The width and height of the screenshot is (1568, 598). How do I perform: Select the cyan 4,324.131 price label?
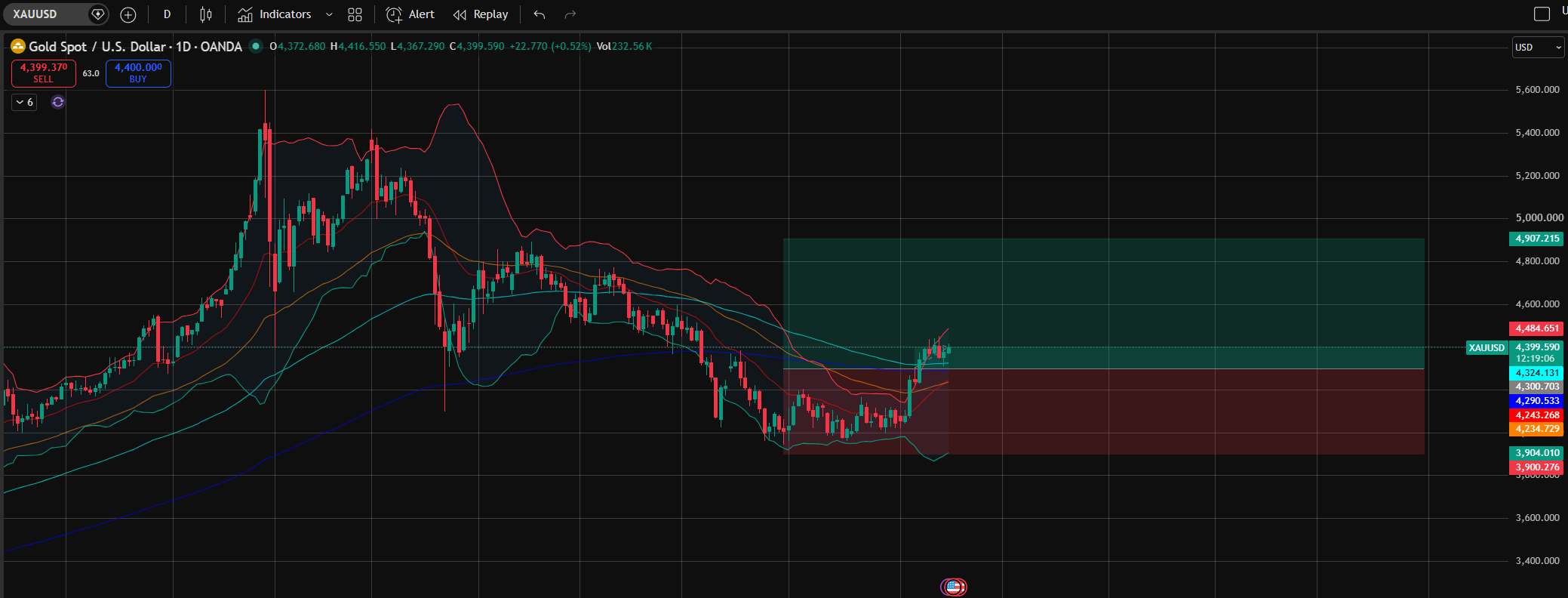pos(1537,373)
